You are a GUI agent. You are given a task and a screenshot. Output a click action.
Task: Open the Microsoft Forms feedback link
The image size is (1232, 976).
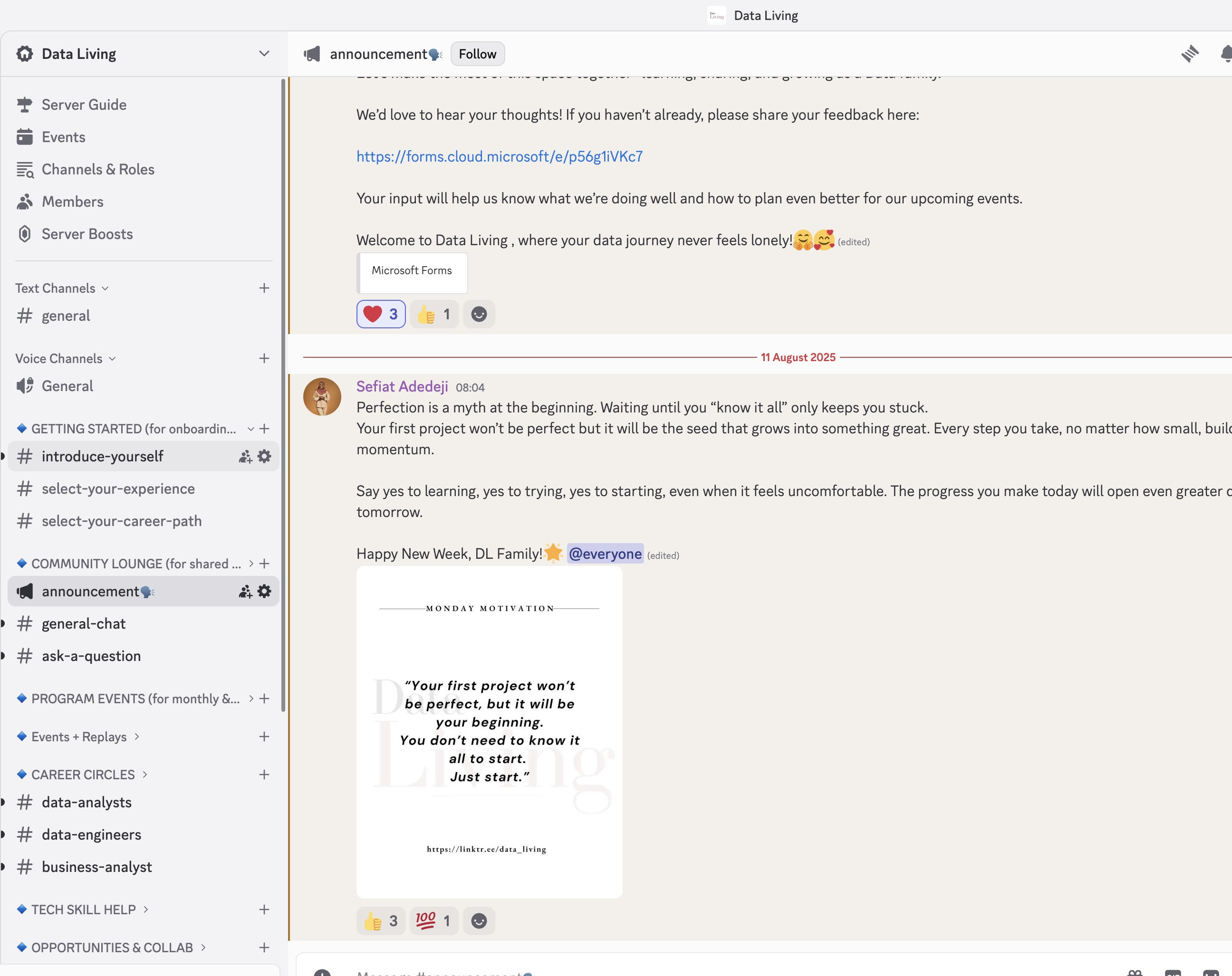pos(498,155)
